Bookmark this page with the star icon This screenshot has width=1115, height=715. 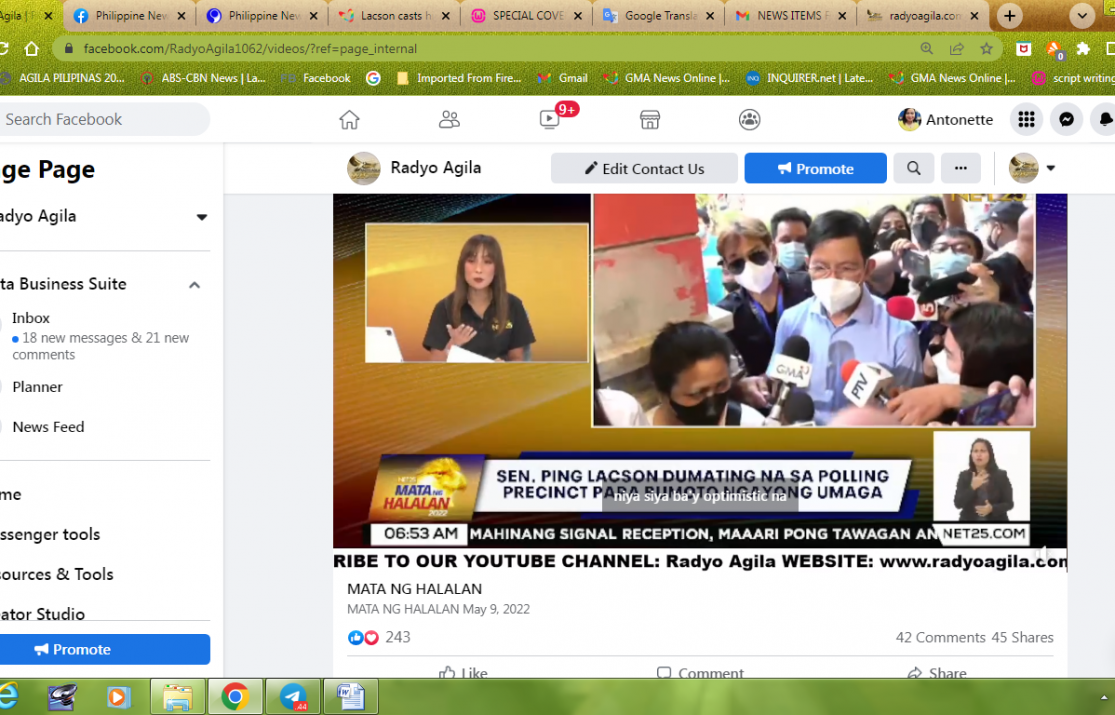[986, 48]
